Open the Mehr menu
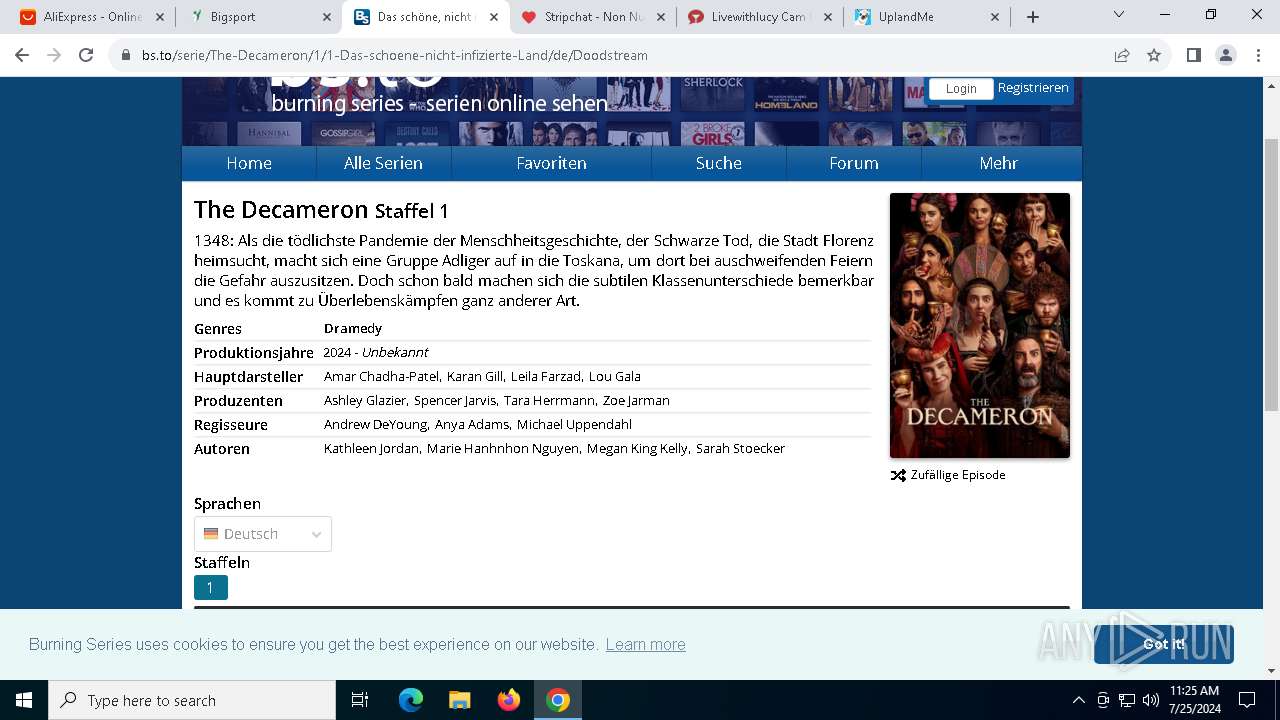Viewport: 1280px width, 720px height. point(999,163)
